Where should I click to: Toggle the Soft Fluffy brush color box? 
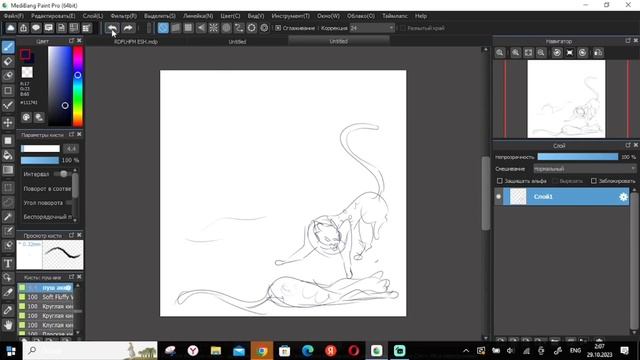[22, 297]
